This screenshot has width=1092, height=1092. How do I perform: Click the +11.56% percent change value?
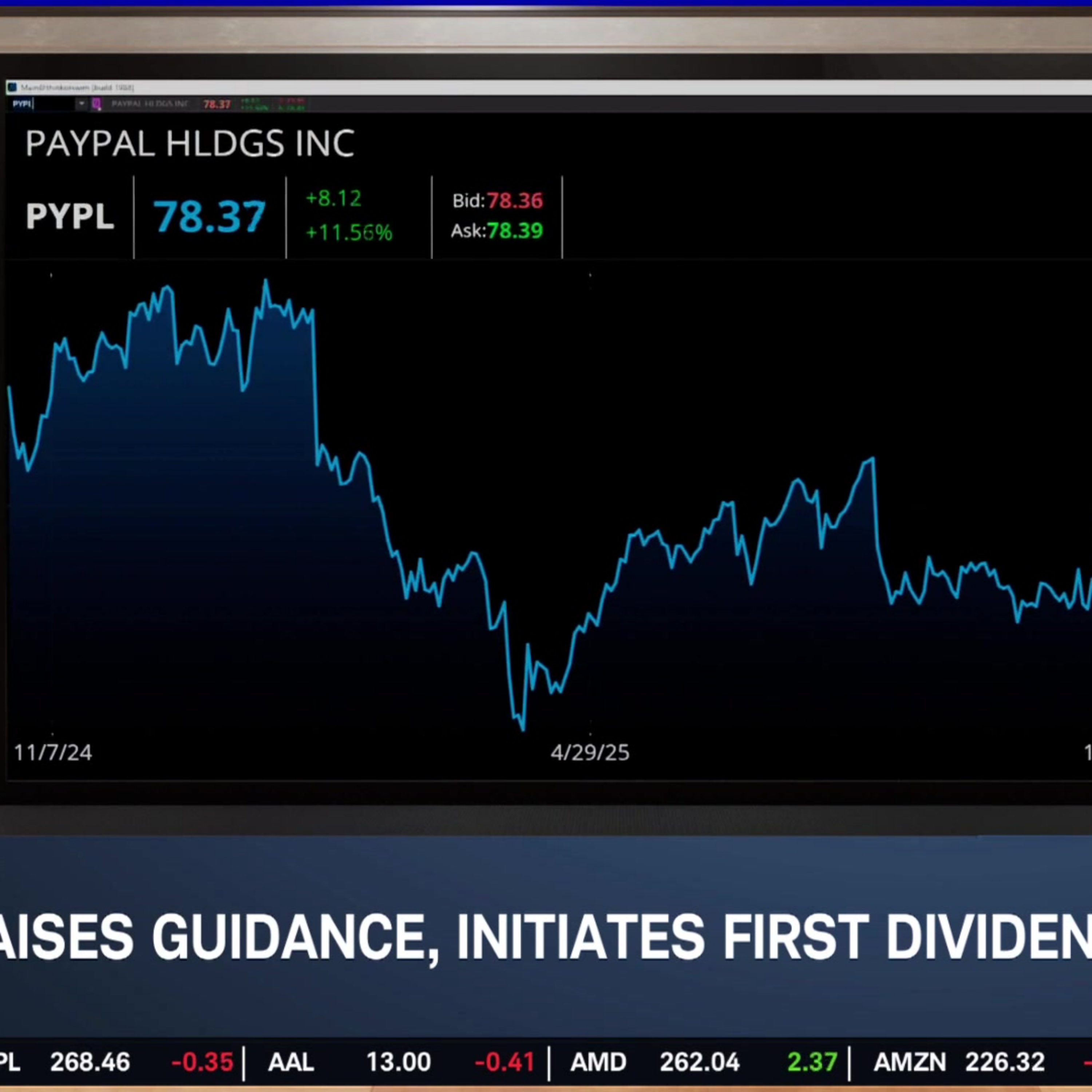pos(349,232)
